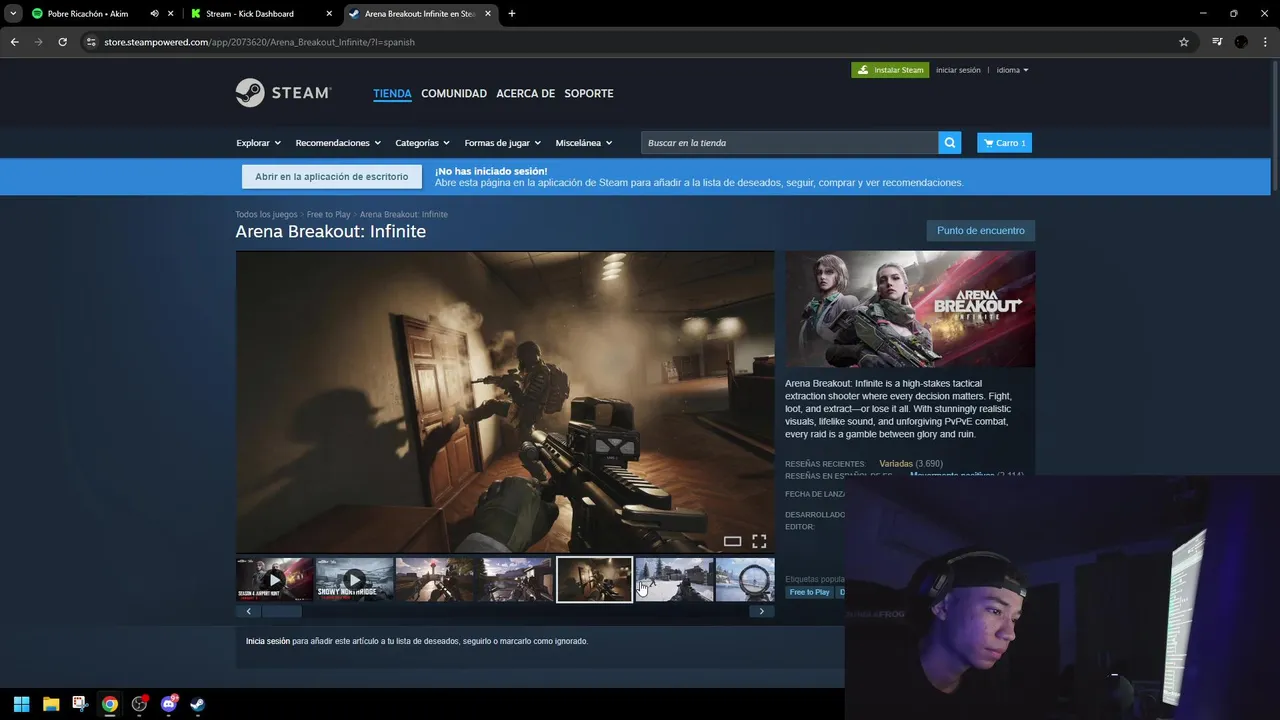The width and height of the screenshot is (1280, 720).
Task: Expand the Explorar dropdown
Action: coord(258,143)
